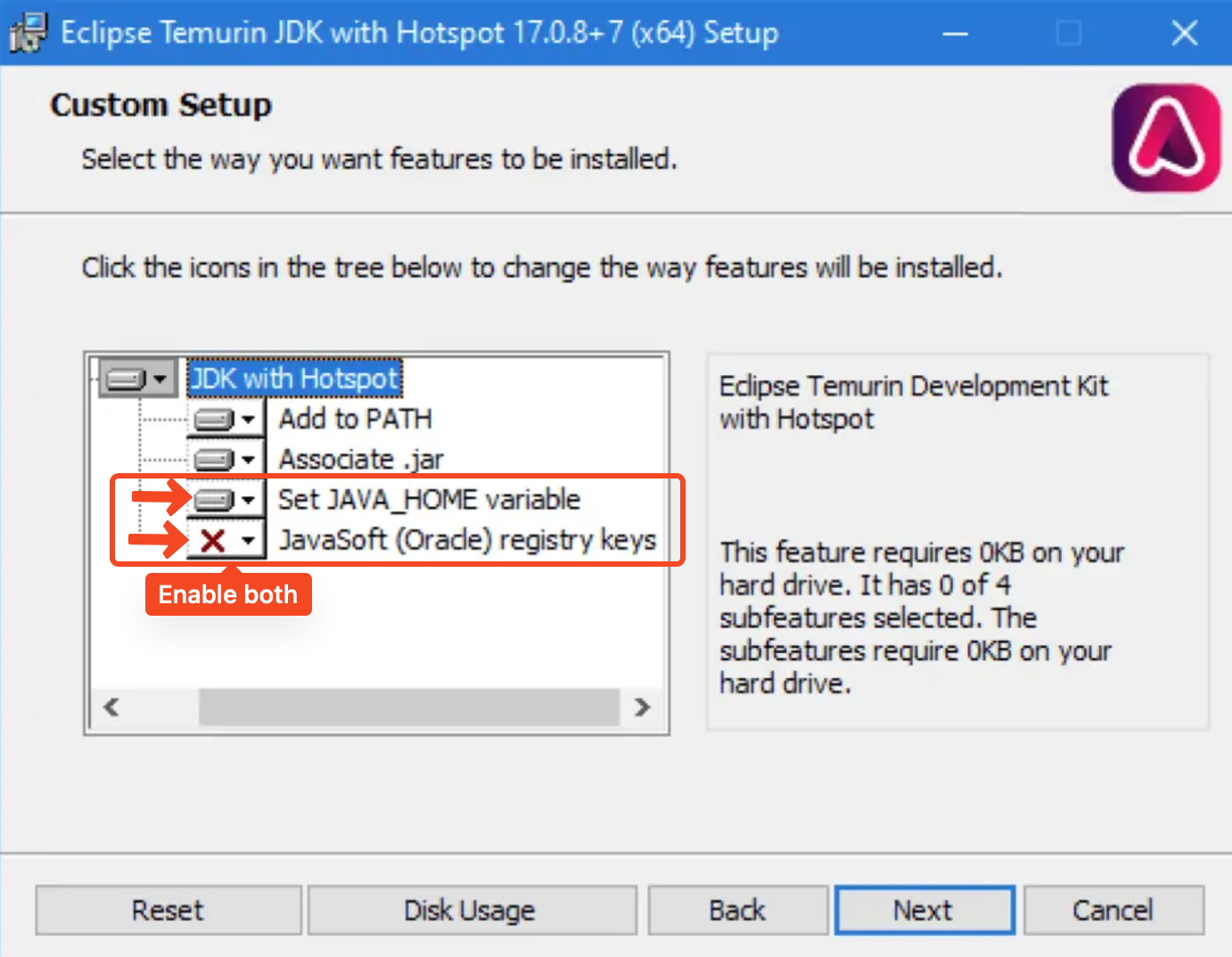Viewport: 1232px width, 957px height.
Task: Open the JDK with Hotspot feature icon dropdown
Action: tap(137, 379)
